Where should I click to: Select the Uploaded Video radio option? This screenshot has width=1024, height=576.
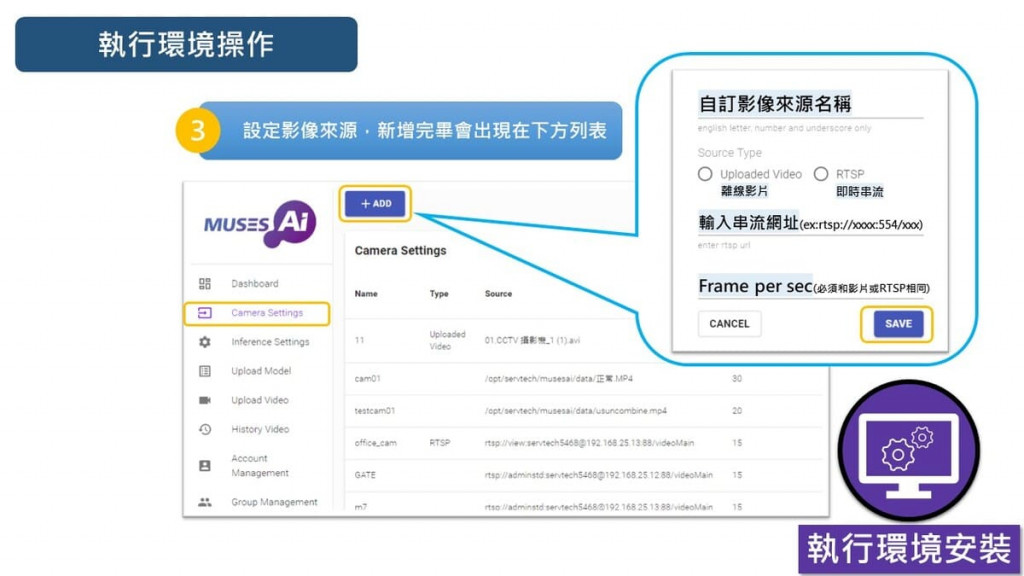pos(705,174)
